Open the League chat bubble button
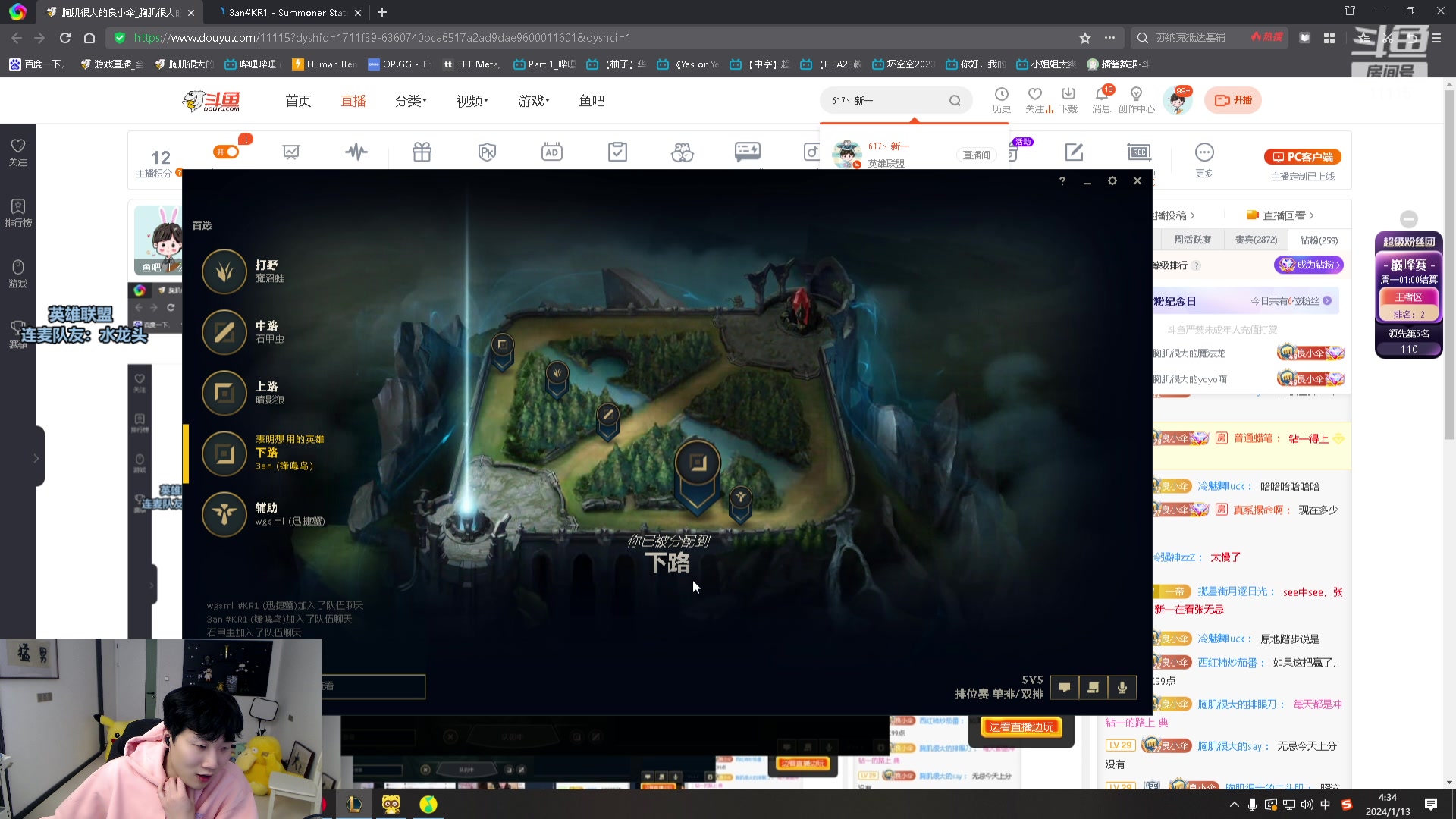The height and width of the screenshot is (819, 1456). pos(1065,687)
